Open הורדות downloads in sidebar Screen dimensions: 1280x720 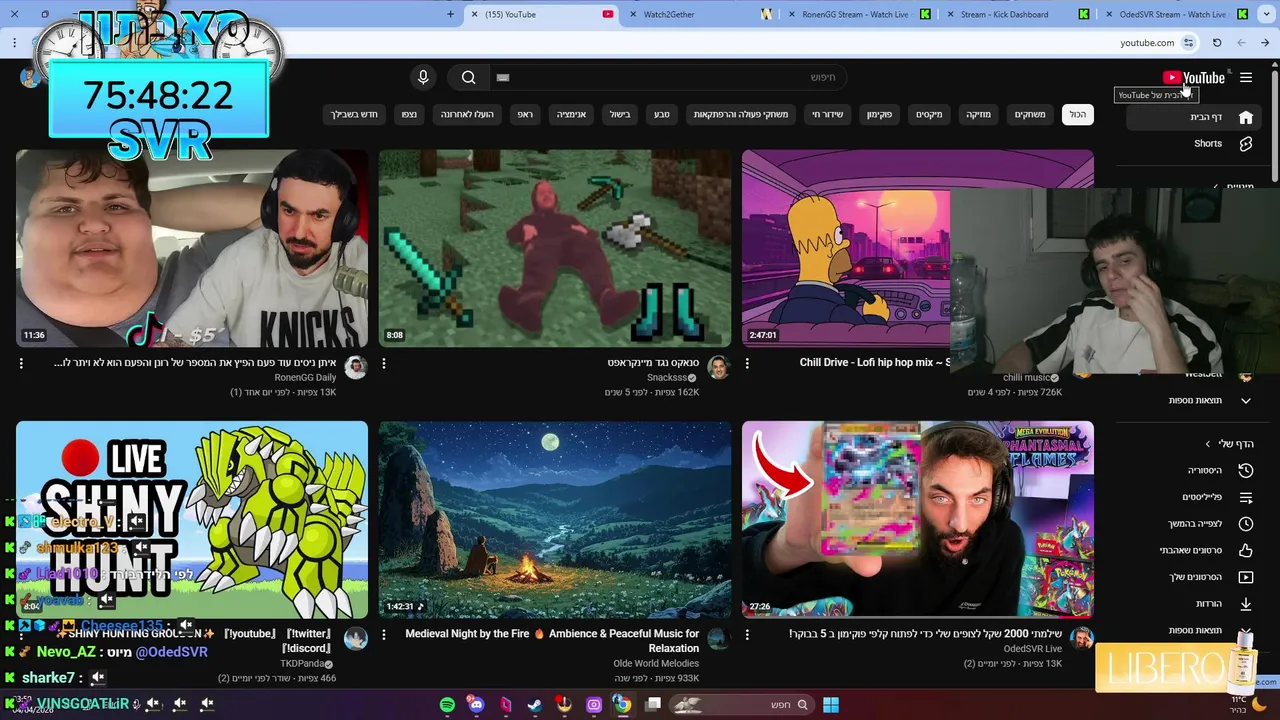[x=1196, y=603]
